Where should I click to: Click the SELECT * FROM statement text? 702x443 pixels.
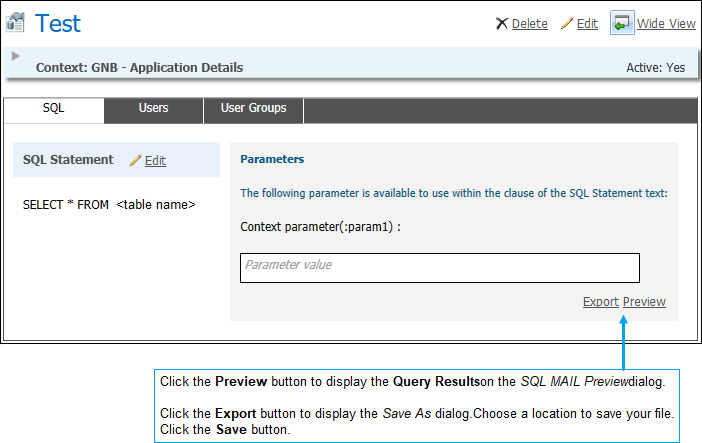[x=108, y=204]
